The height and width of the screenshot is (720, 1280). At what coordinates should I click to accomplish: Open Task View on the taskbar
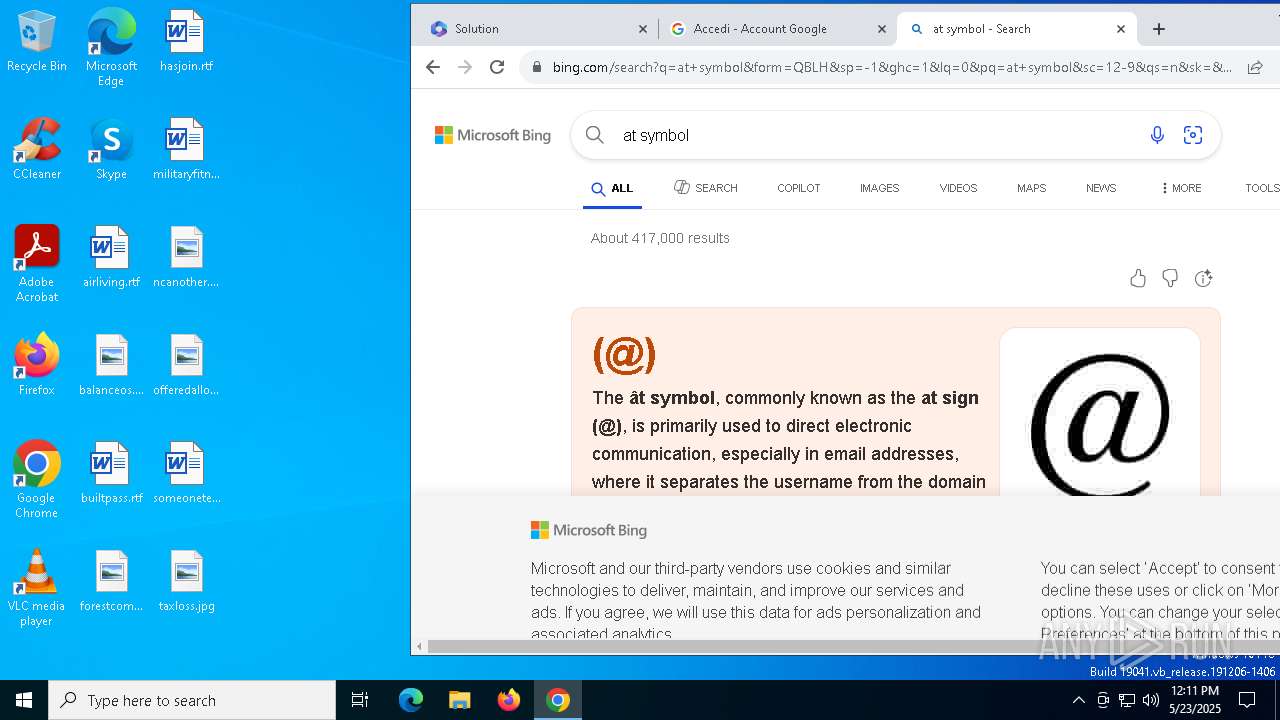point(360,700)
